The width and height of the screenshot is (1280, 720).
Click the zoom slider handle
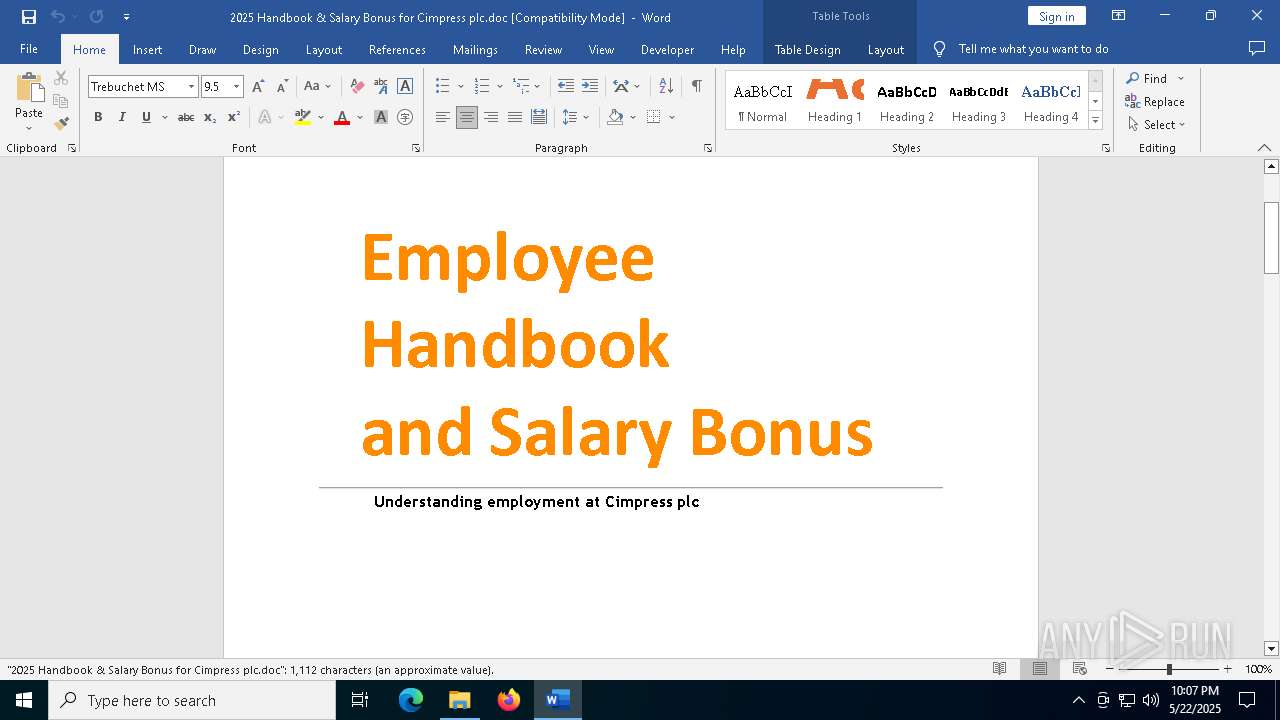(1169, 669)
